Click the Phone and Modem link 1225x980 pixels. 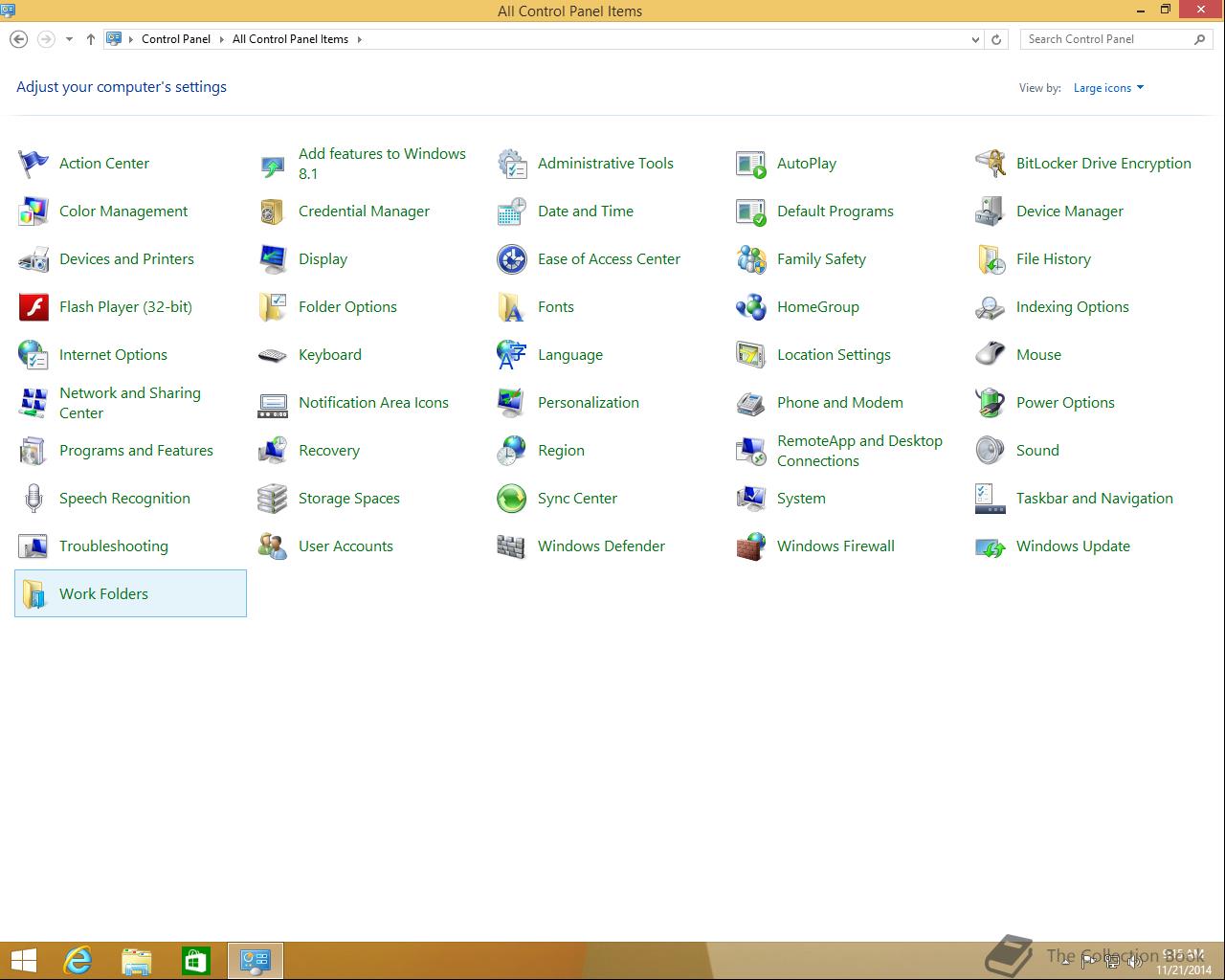pos(840,403)
